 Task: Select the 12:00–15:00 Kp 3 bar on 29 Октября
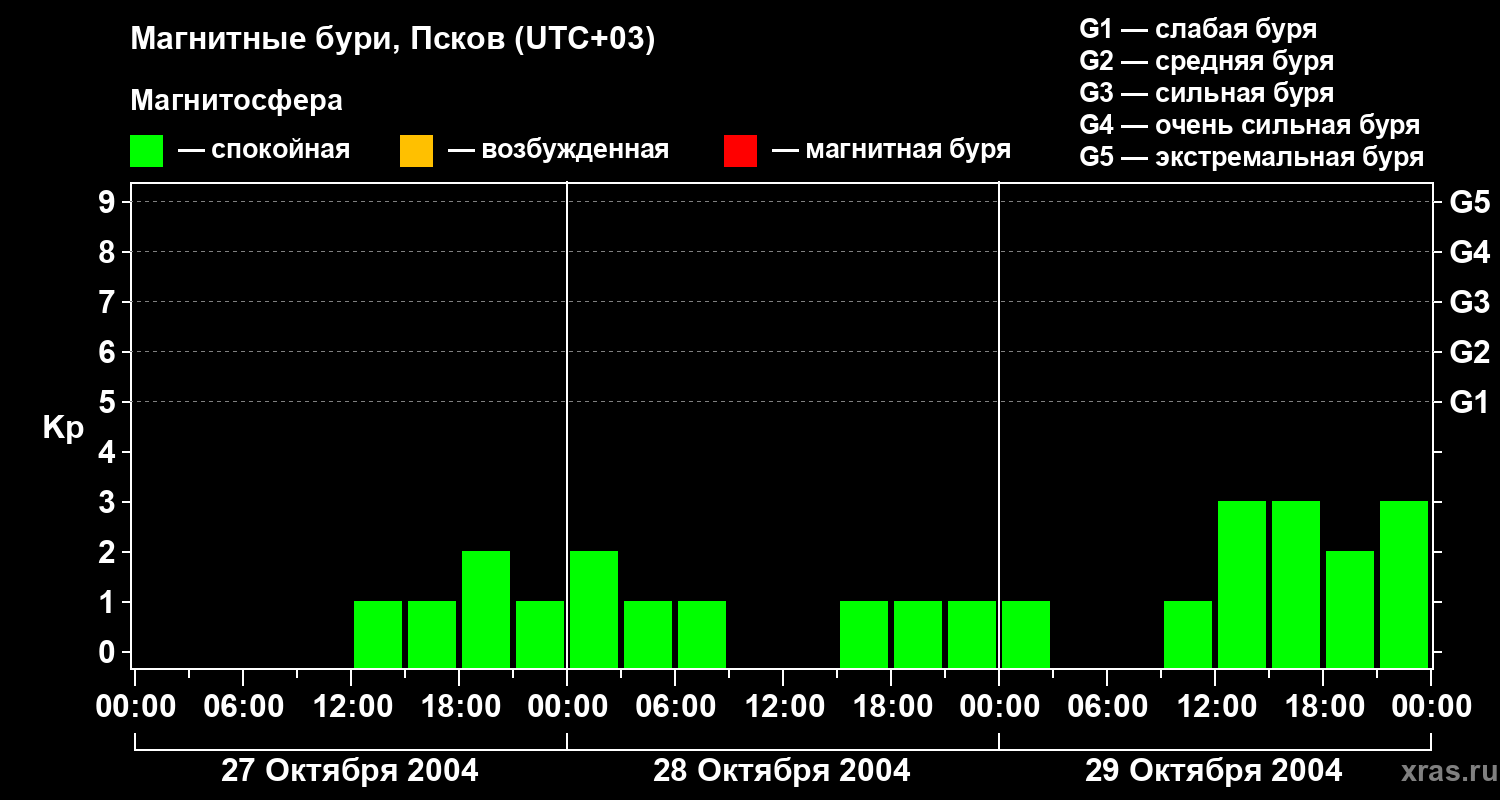(1242, 584)
